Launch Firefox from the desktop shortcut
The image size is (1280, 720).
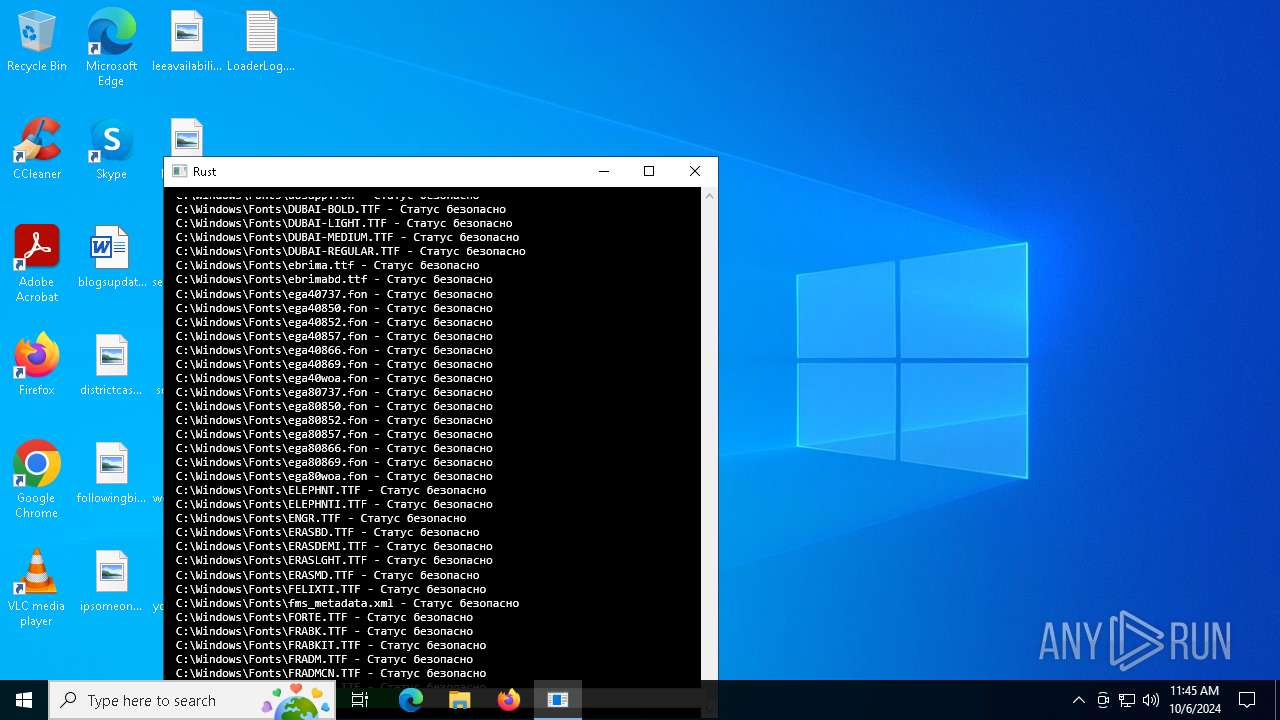click(x=37, y=366)
